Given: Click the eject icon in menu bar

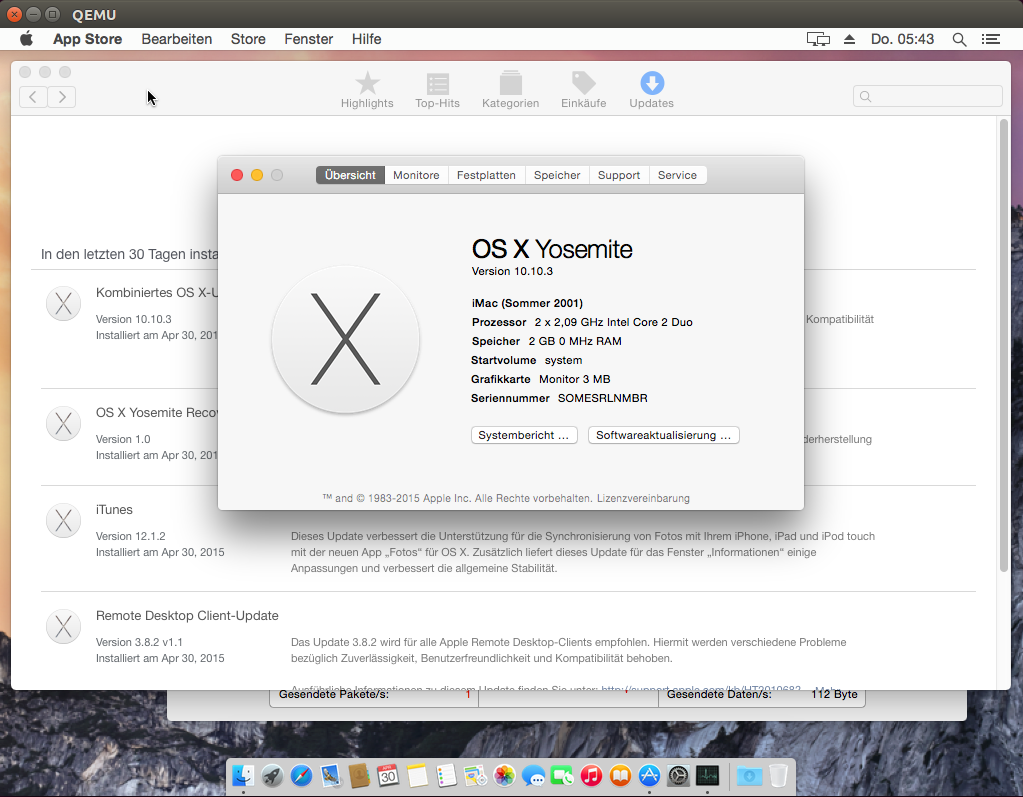Looking at the screenshot, I should tap(849, 39).
